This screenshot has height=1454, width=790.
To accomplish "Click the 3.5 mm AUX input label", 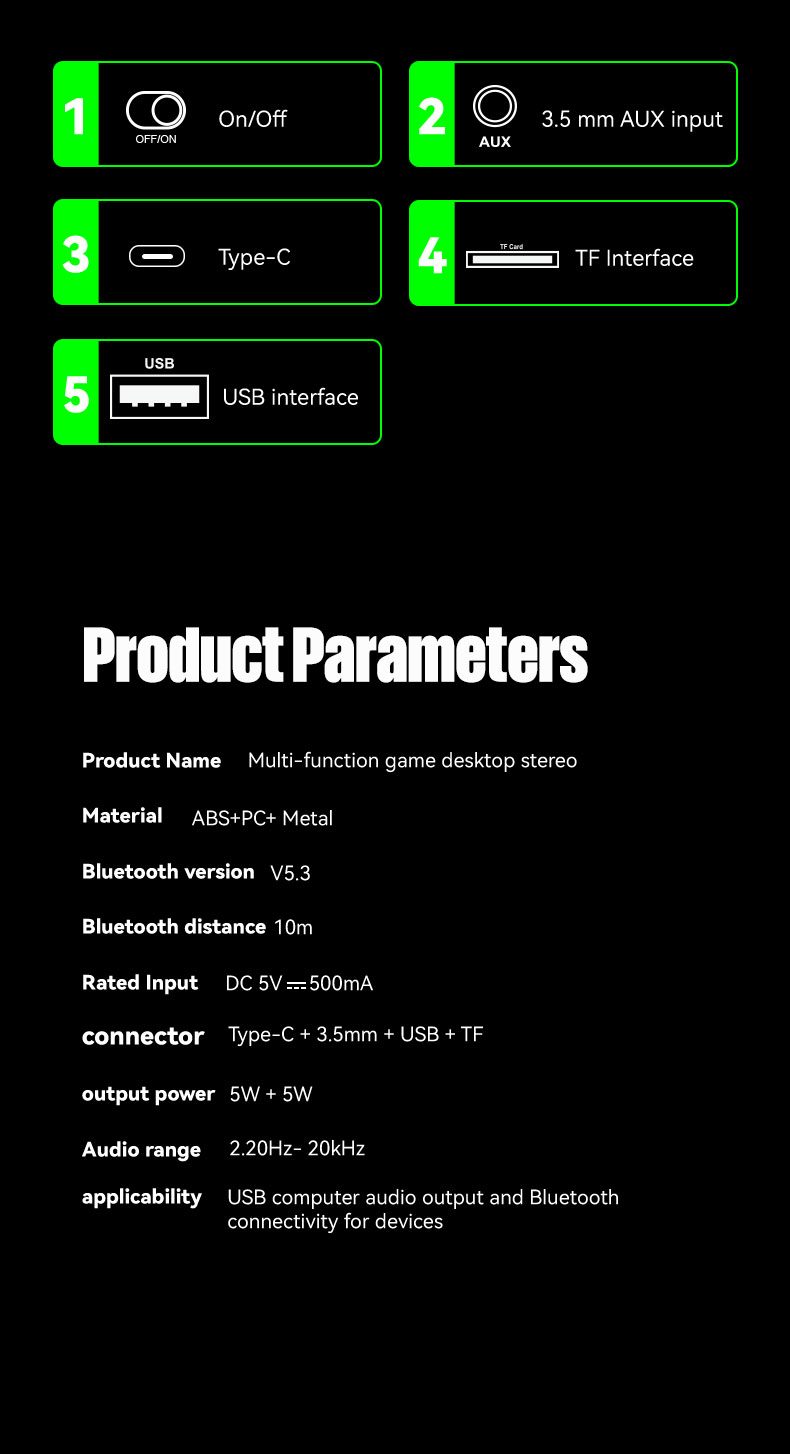I will tap(632, 119).
